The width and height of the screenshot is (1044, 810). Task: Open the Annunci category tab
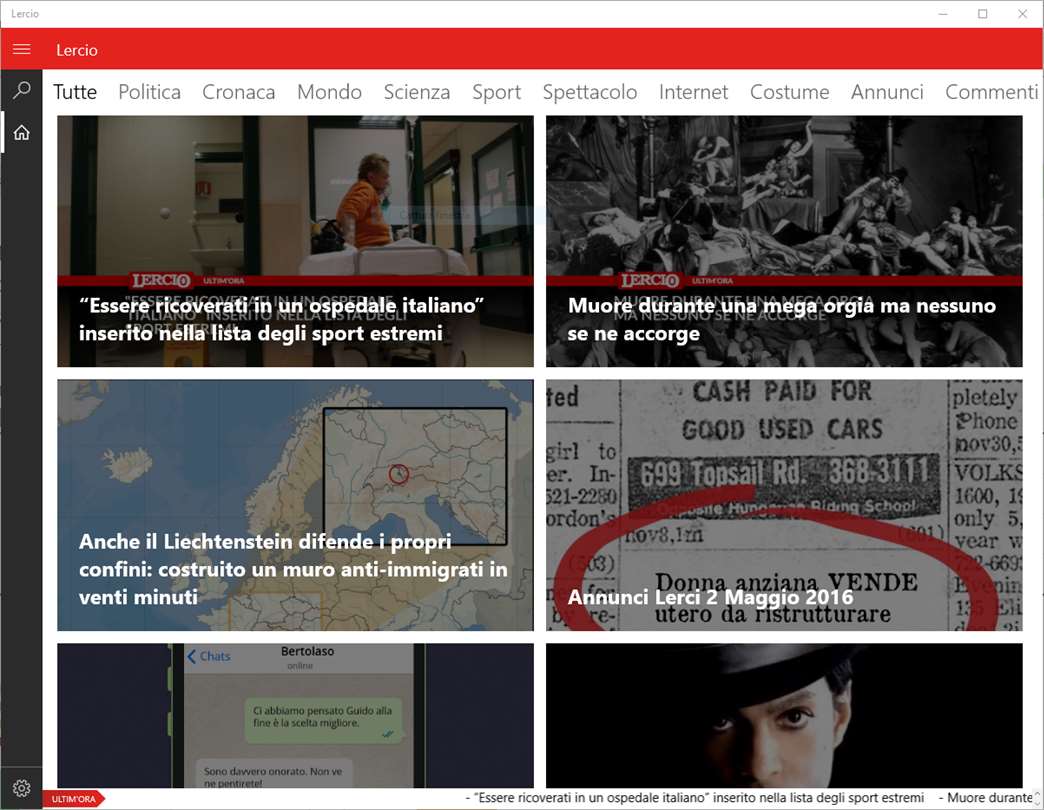coord(887,92)
